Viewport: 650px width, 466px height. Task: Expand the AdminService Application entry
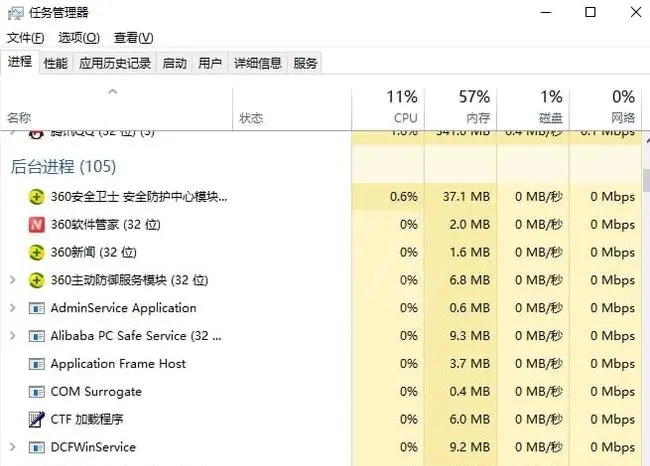(x=12, y=308)
